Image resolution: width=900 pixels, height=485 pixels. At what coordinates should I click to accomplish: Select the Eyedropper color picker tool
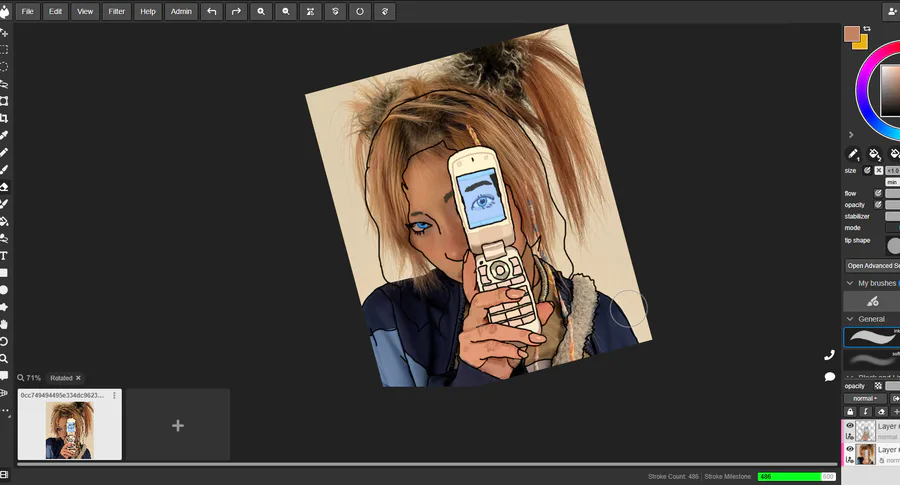(x=3, y=135)
